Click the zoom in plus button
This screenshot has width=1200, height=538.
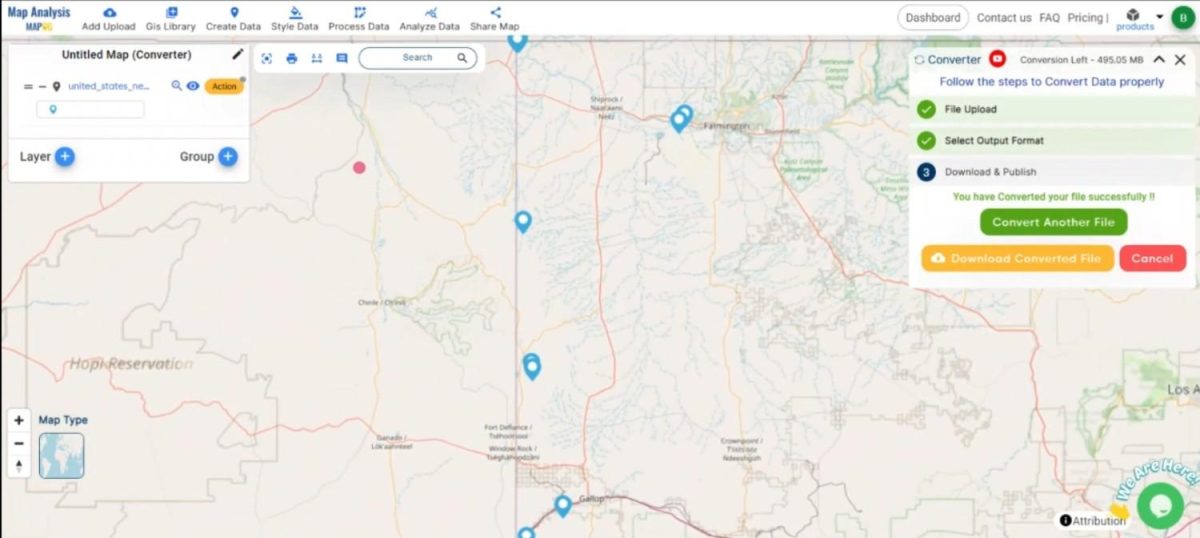click(19, 421)
